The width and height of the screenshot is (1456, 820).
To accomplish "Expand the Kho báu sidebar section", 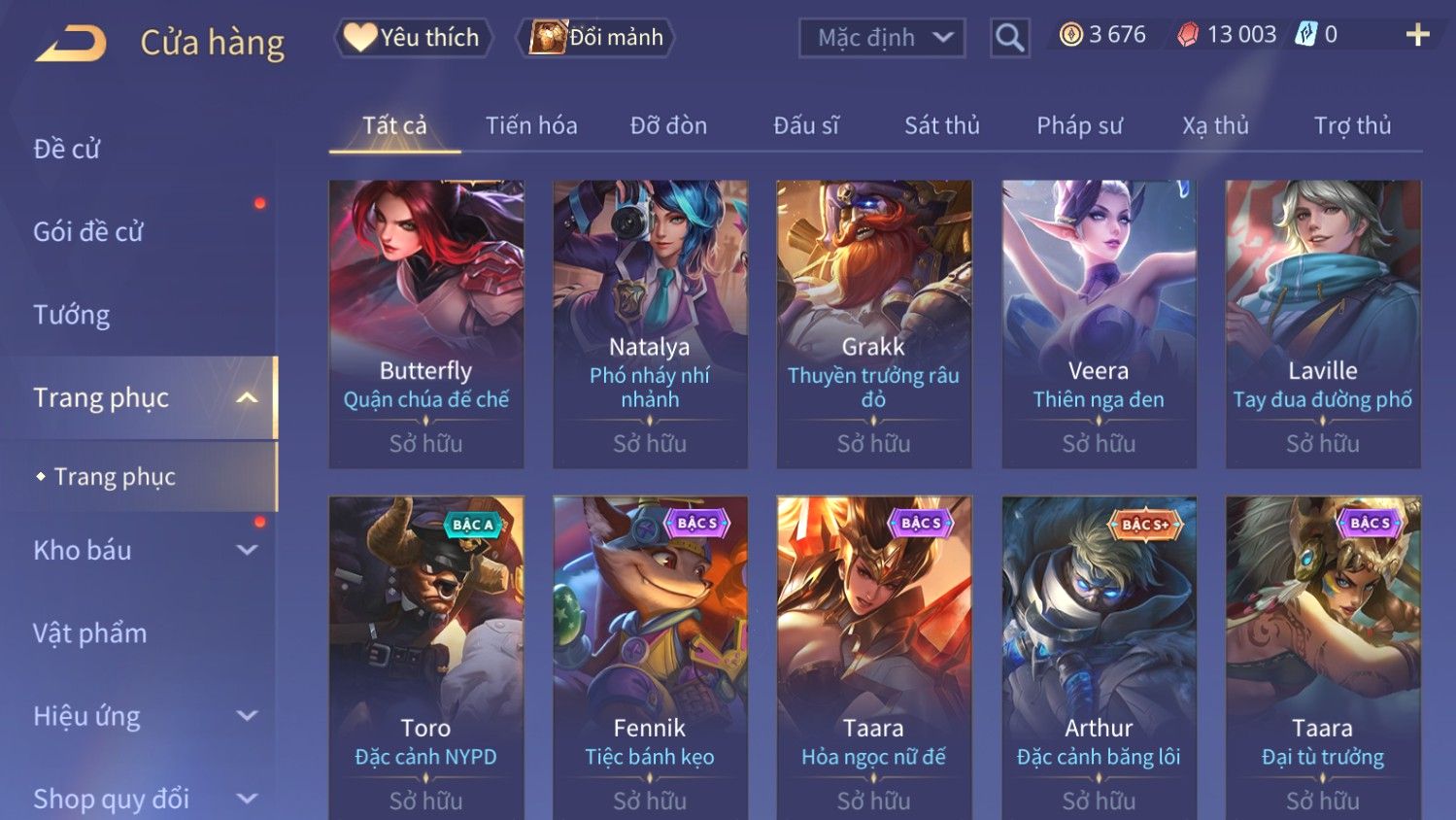I will click(x=247, y=550).
